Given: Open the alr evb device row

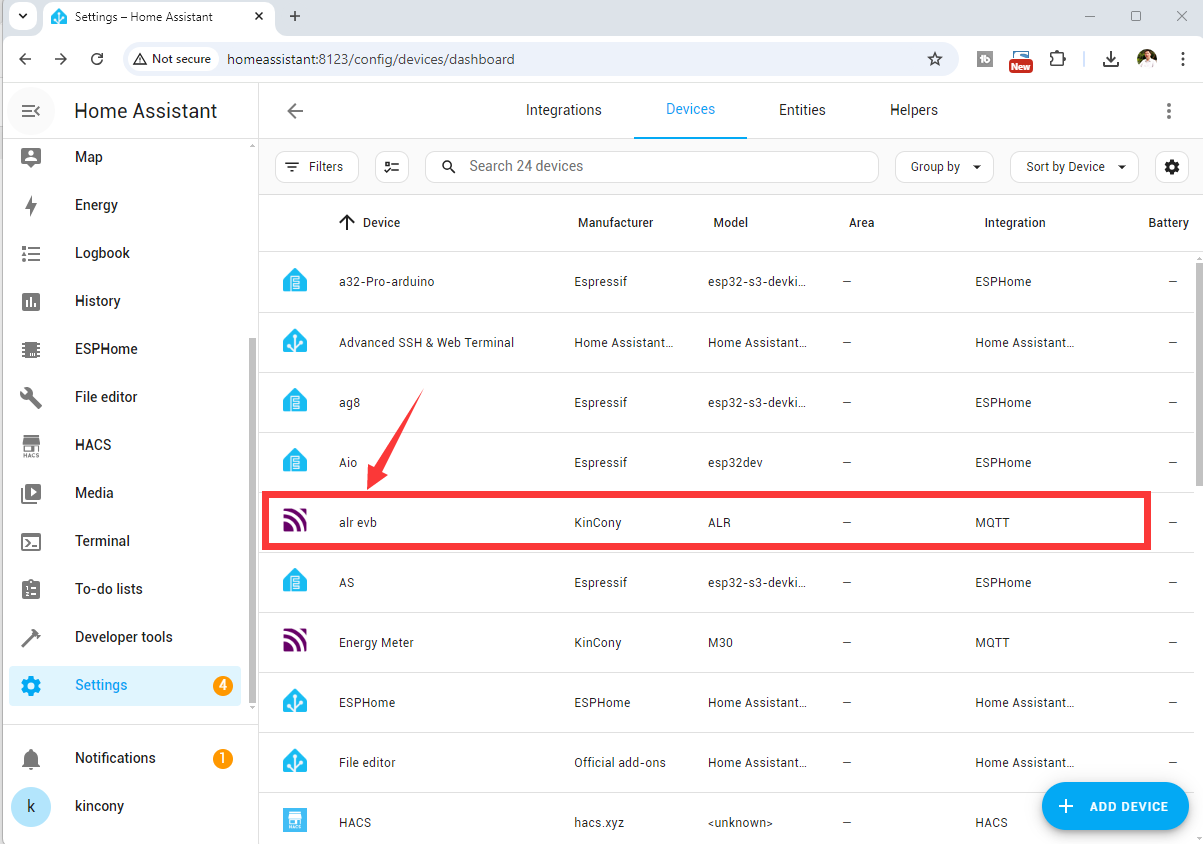Looking at the screenshot, I should pos(358,522).
